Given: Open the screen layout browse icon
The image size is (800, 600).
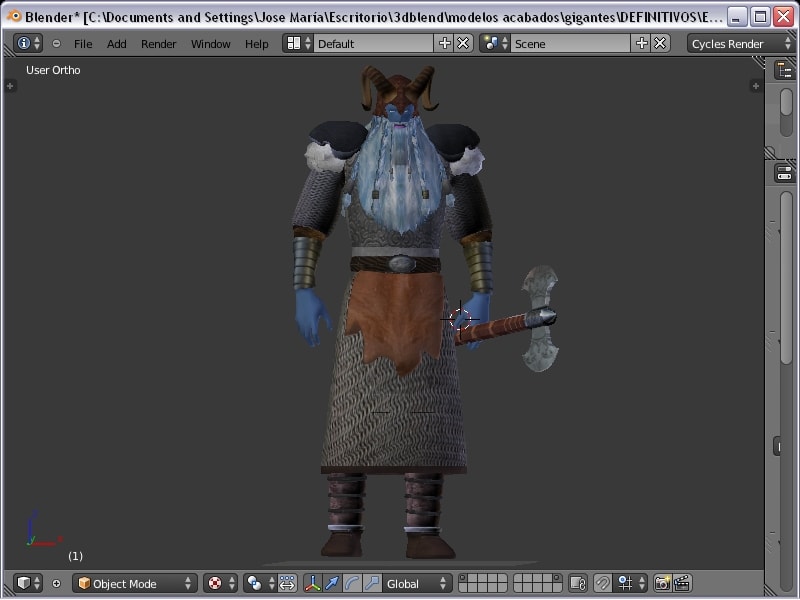Looking at the screenshot, I should point(298,43).
